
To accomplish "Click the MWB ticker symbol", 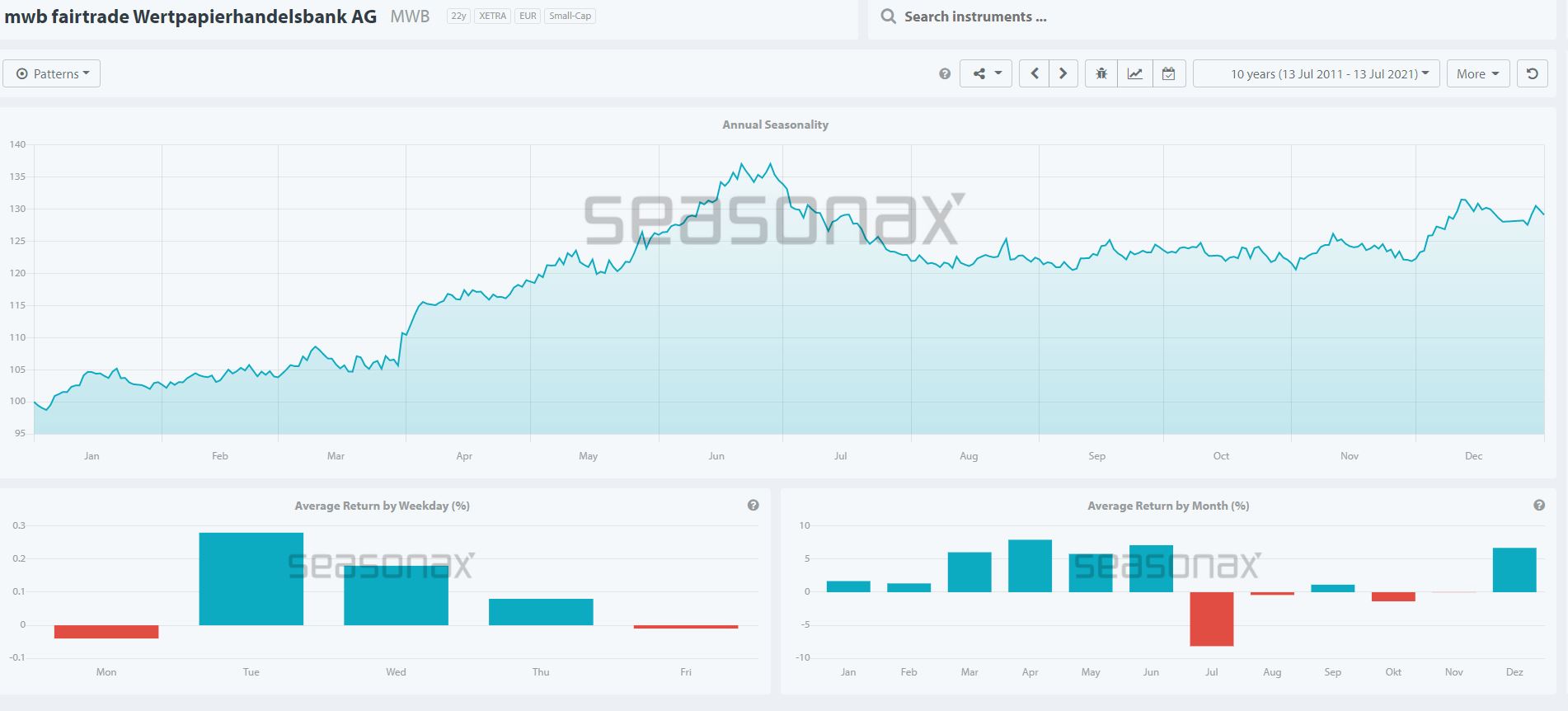I will click(x=410, y=16).
